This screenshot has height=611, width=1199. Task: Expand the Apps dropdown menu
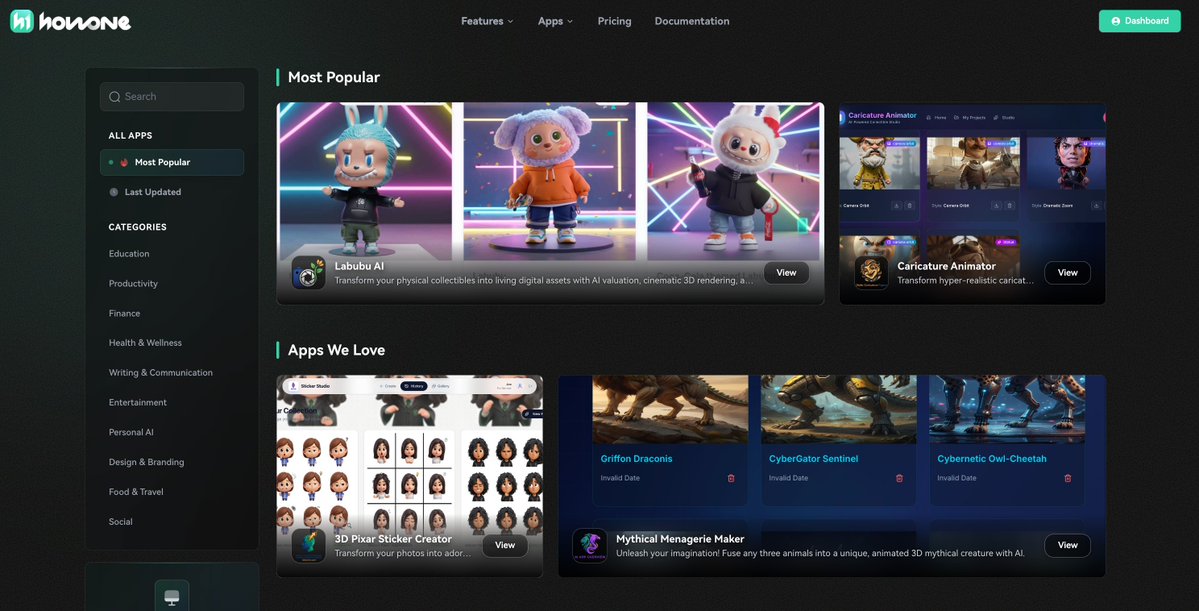555,21
